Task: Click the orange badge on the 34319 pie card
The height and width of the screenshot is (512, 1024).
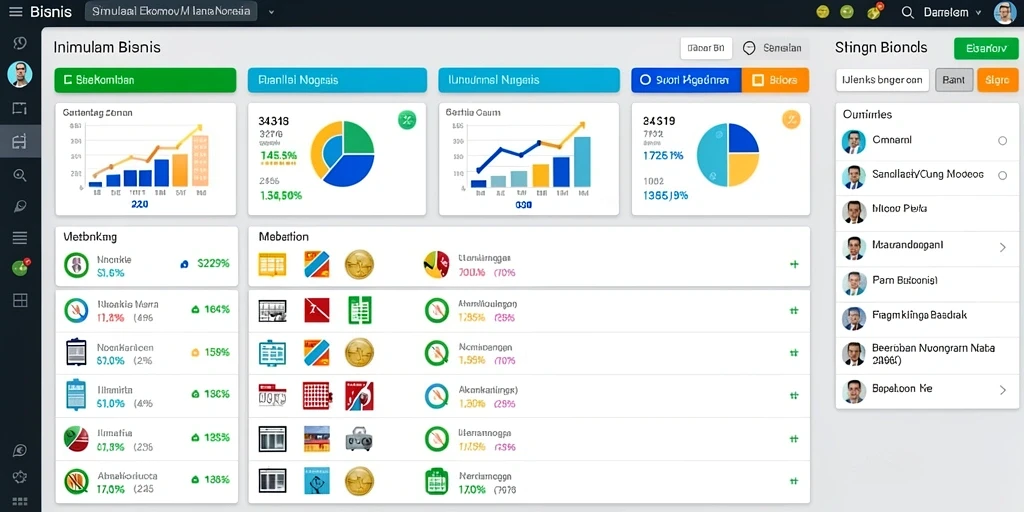Action: (x=791, y=120)
